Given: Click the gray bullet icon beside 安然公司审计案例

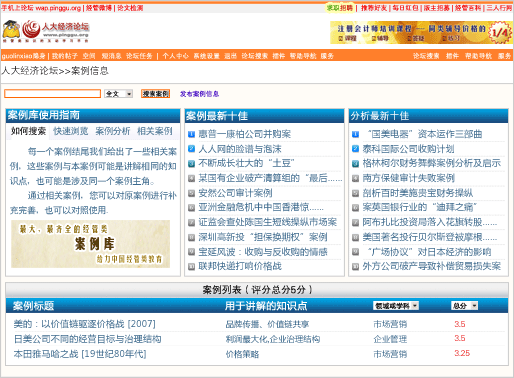Looking at the screenshot, I should 191,193.
